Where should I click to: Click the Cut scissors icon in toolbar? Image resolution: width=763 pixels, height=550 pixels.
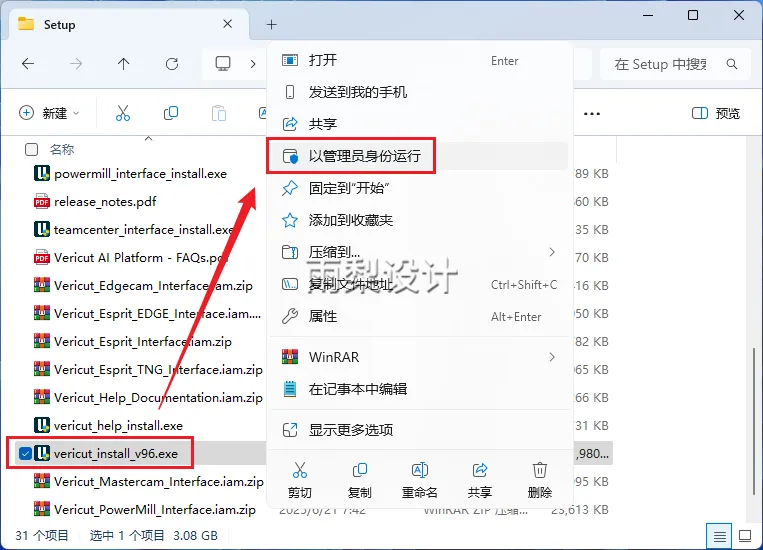123,113
